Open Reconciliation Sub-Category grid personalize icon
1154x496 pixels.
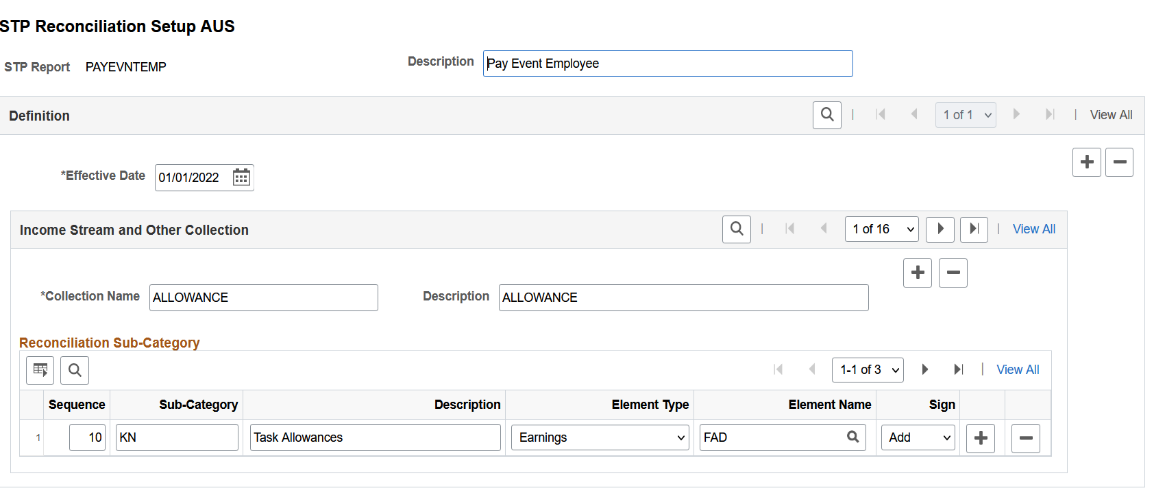(x=40, y=370)
